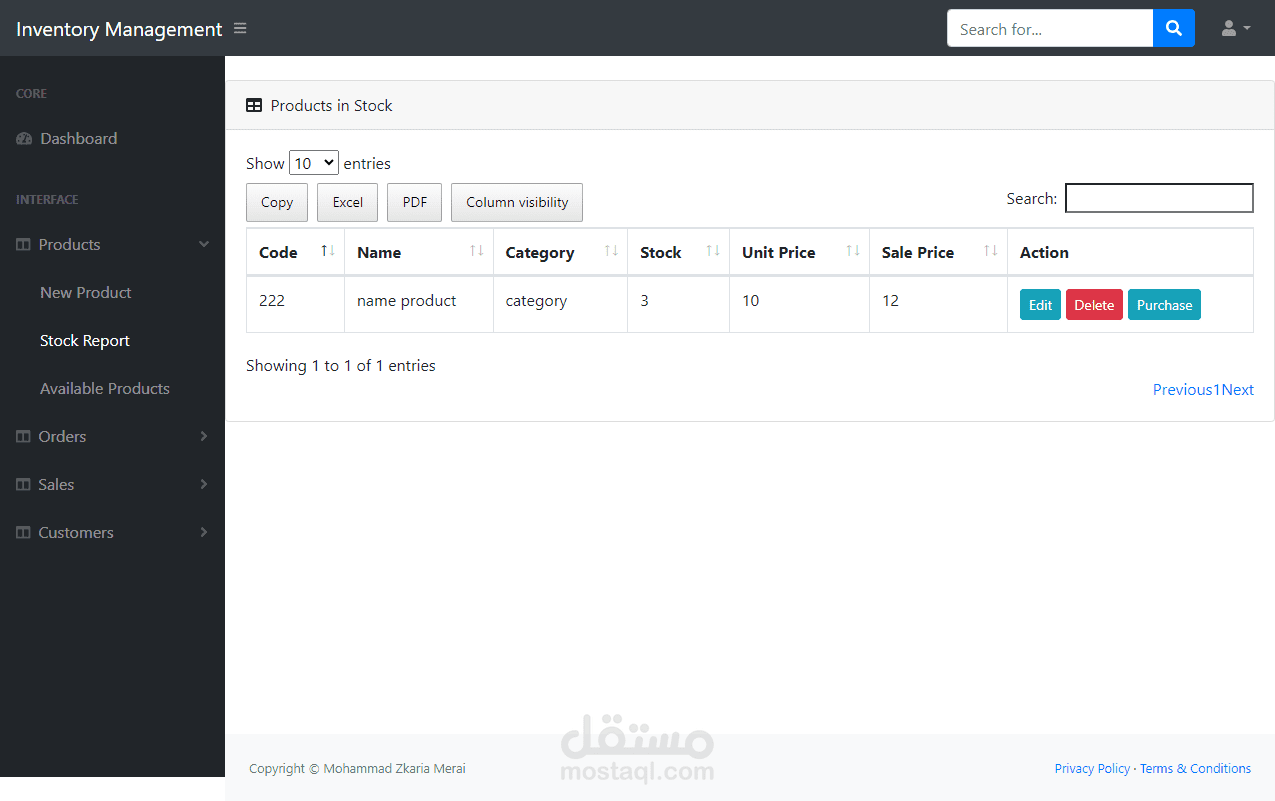
Task: Click Purchase for name product
Action: (x=1164, y=305)
